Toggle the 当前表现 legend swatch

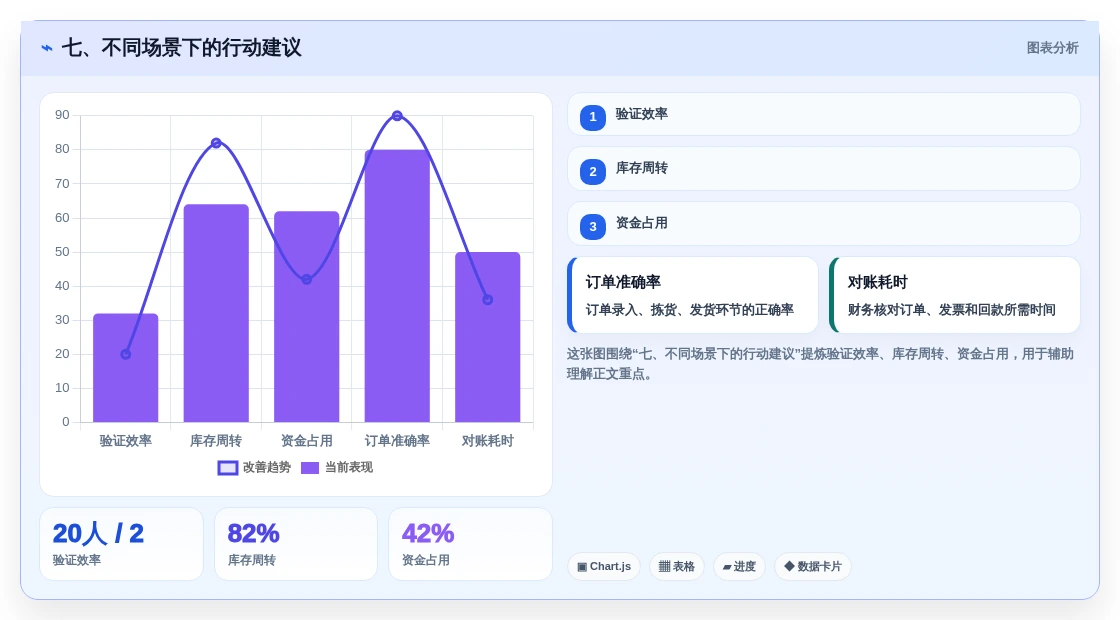(x=310, y=468)
